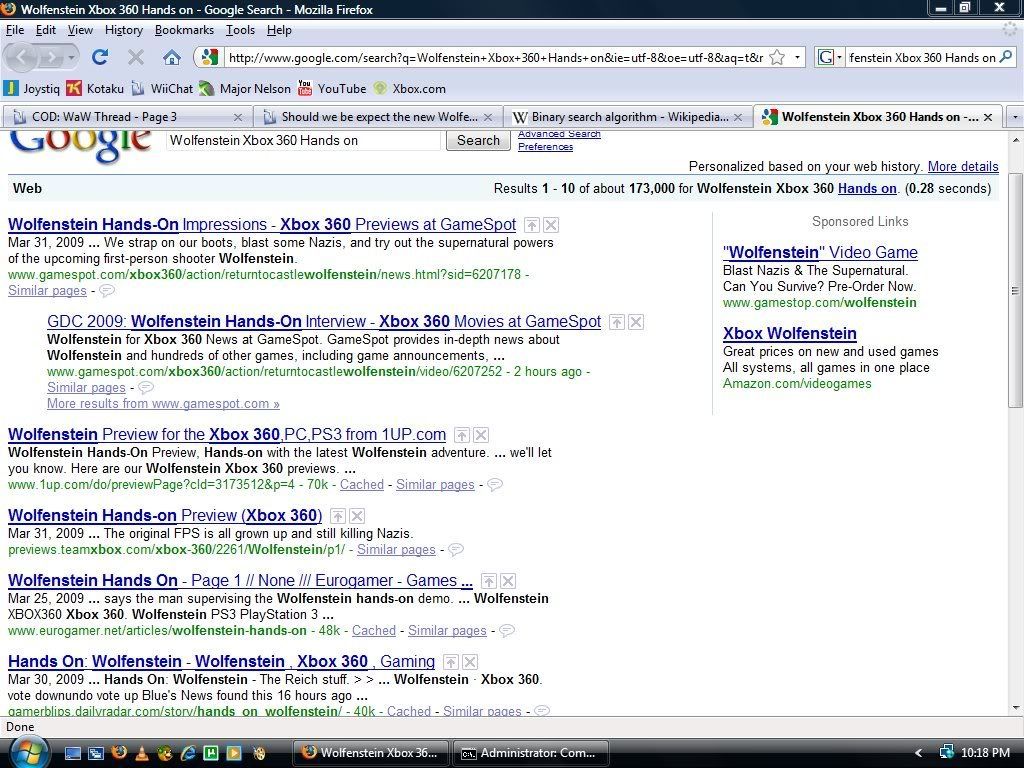The width and height of the screenshot is (1024, 768).
Task: Remove the GameSpot Hands-On Impressions result
Action: pyautogui.click(x=551, y=225)
